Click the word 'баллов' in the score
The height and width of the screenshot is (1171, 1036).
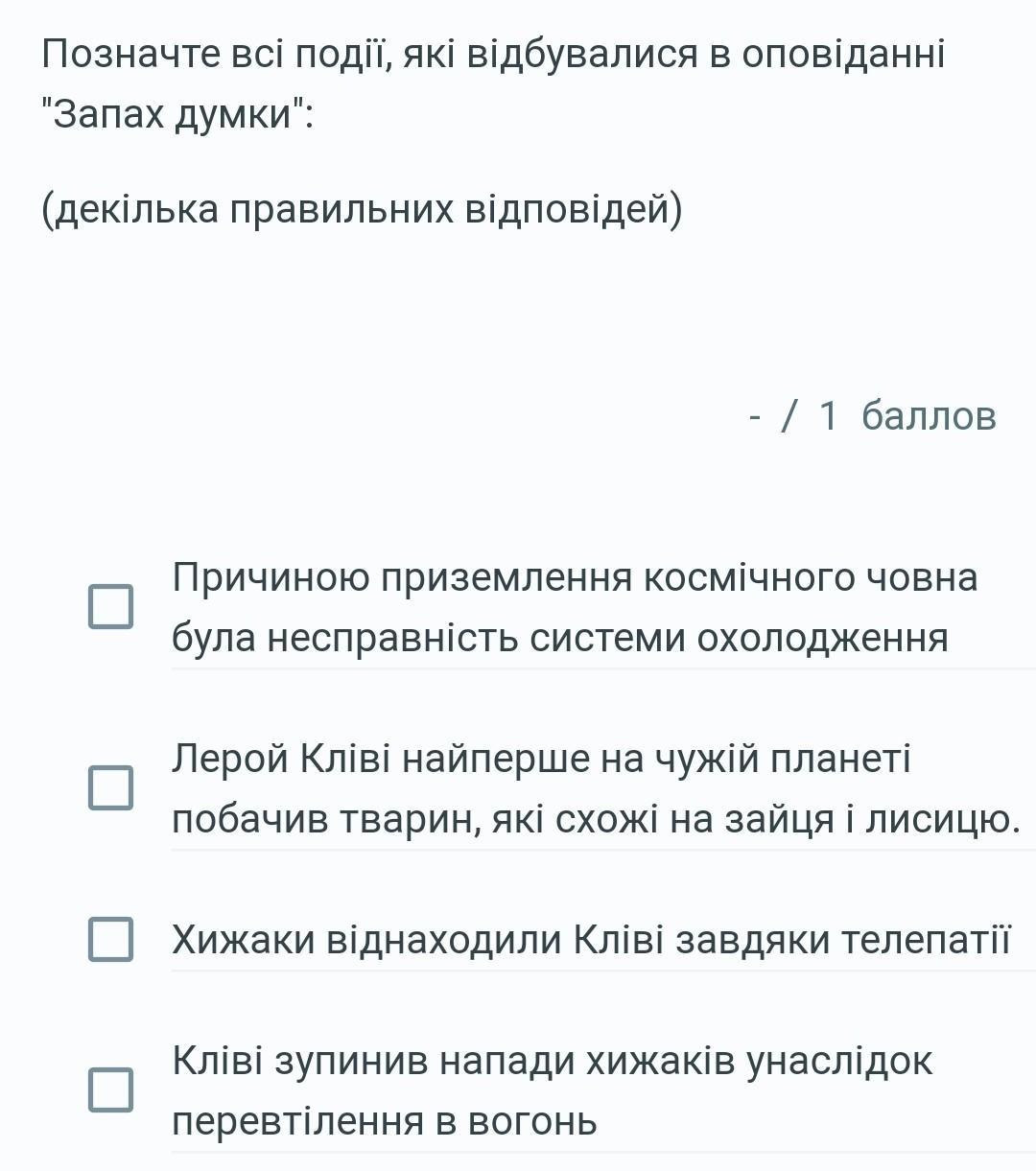click(929, 416)
